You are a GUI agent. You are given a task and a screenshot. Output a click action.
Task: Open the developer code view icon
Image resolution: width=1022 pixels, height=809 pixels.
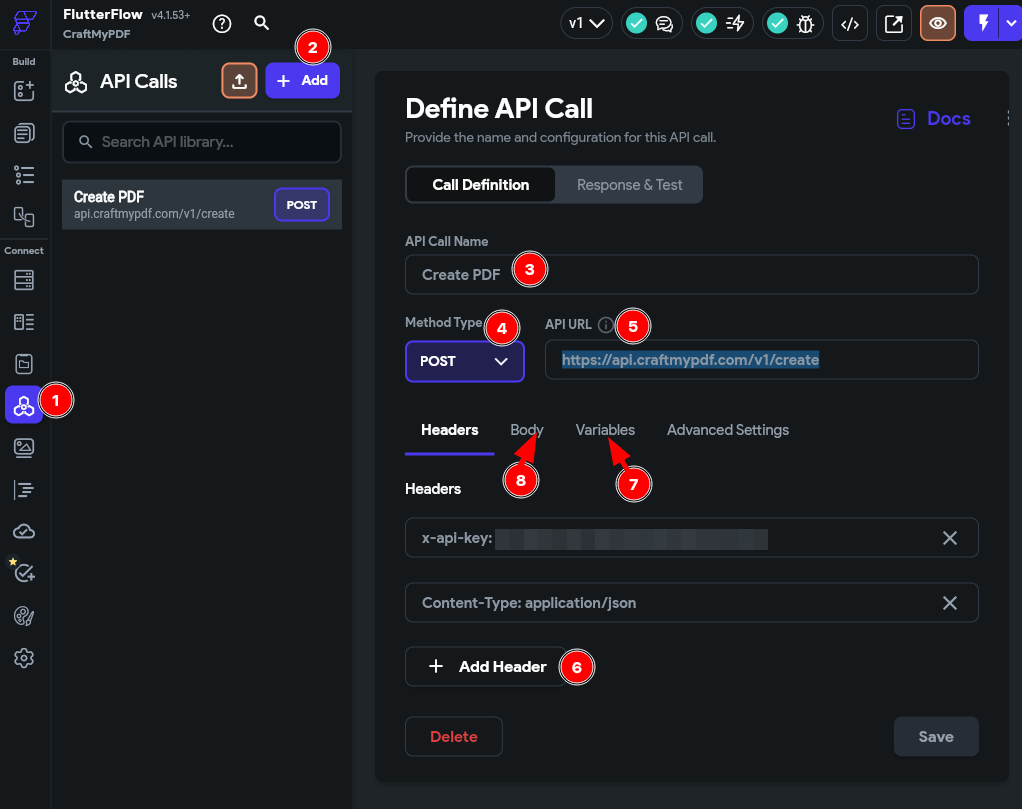pos(849,24)
